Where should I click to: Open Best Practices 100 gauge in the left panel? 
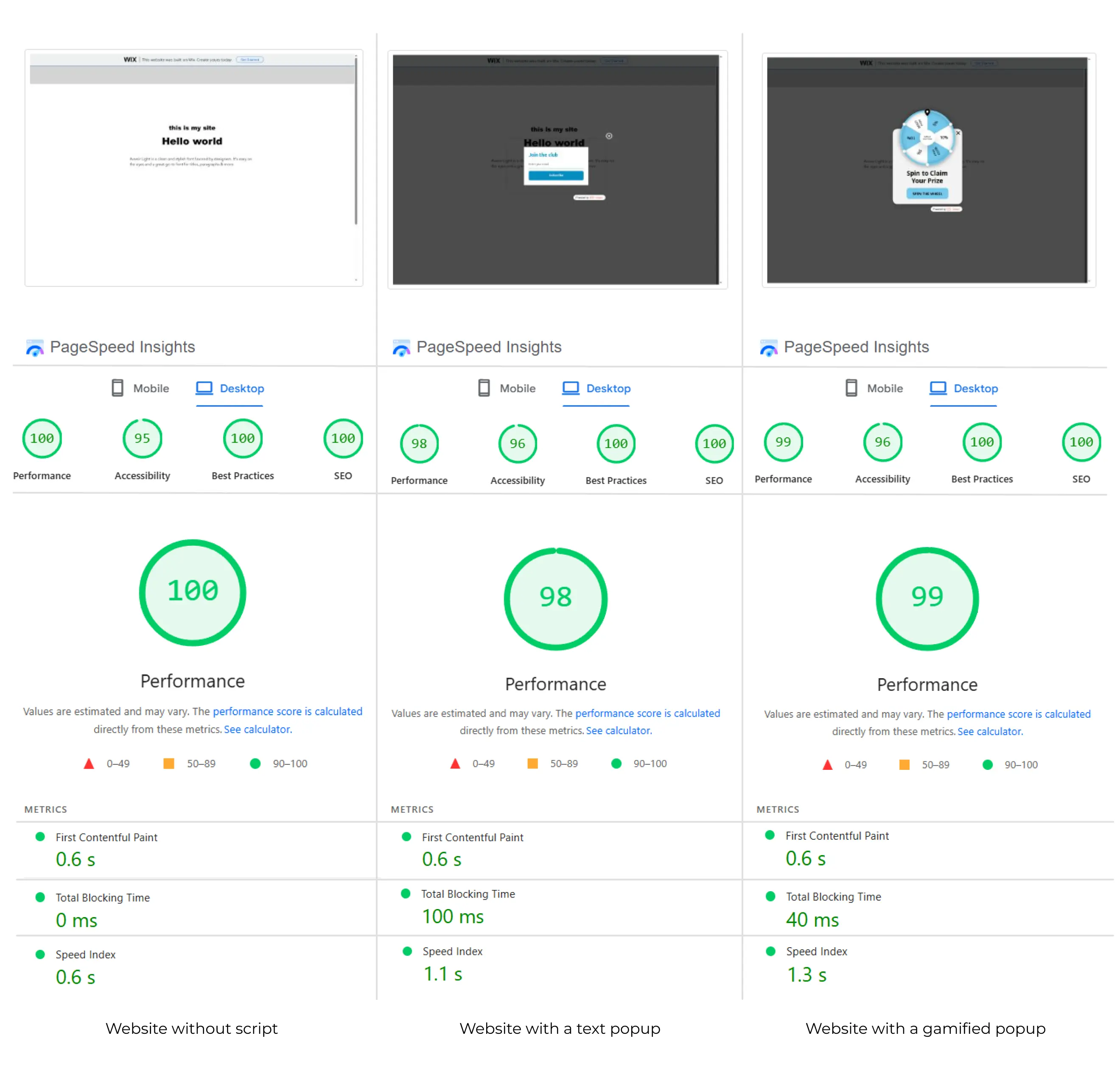pos(243,438)
